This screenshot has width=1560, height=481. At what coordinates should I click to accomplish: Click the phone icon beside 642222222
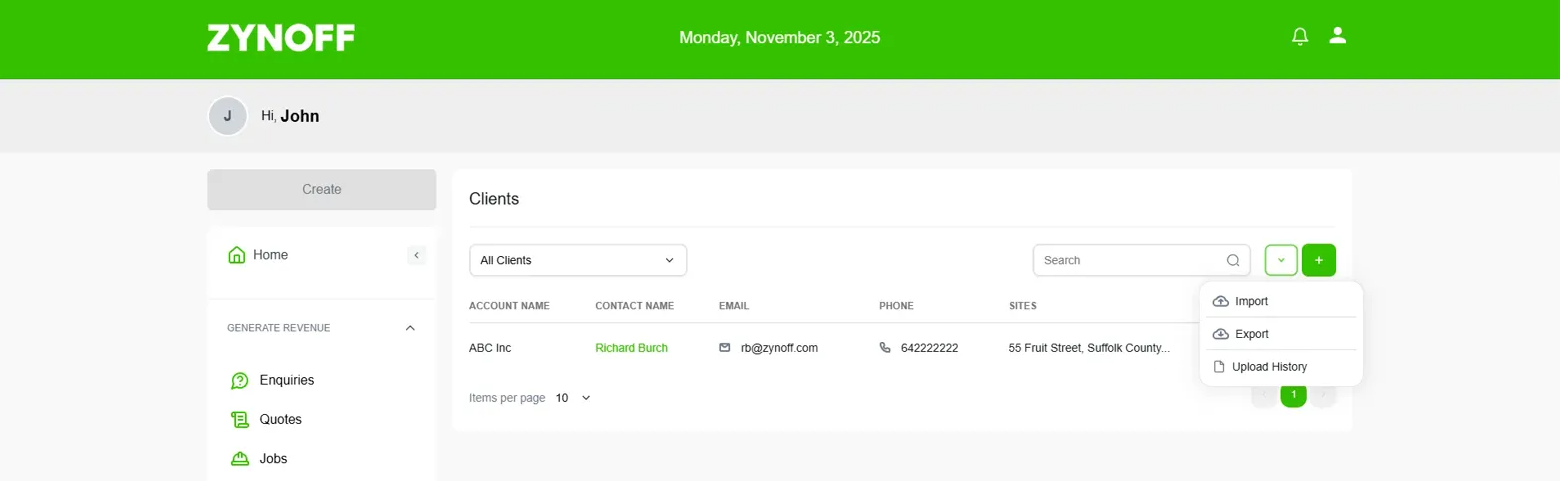[x=885, y=348]
